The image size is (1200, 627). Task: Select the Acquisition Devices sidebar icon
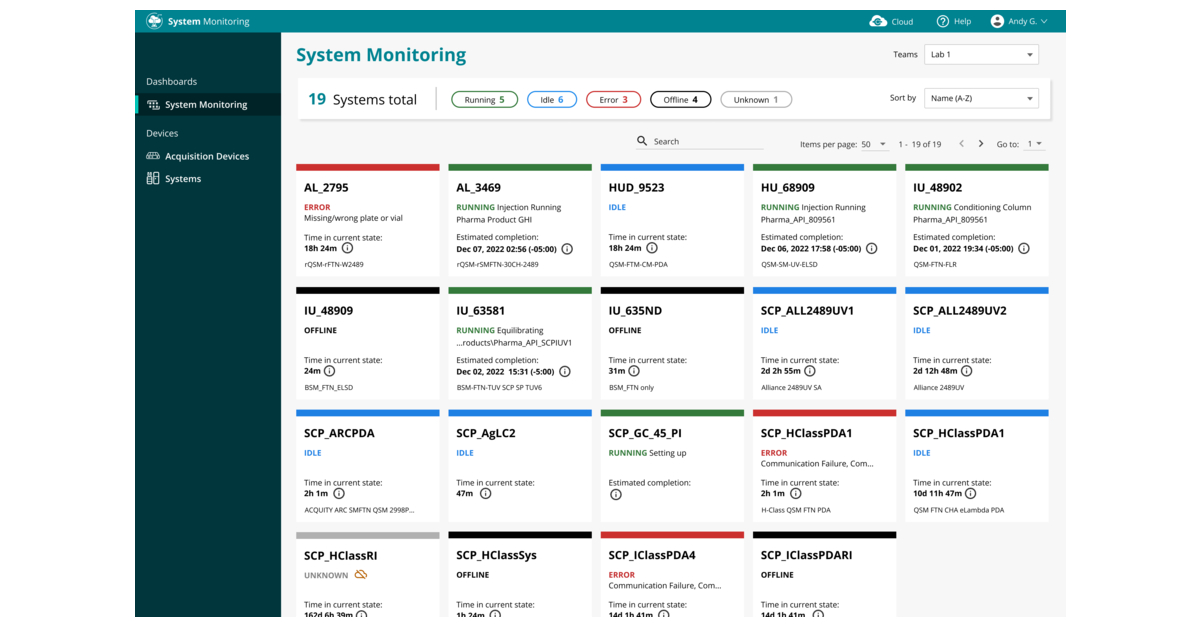click(x=155, y=156)
